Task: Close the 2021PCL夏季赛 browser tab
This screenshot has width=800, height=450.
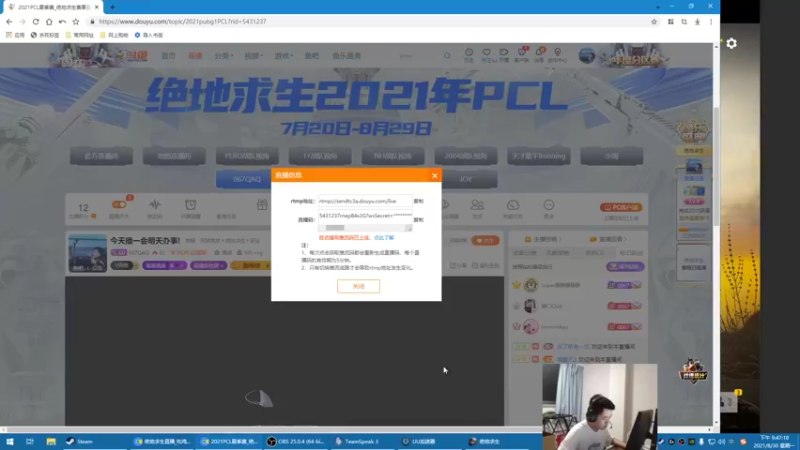Action: [96, 7]
